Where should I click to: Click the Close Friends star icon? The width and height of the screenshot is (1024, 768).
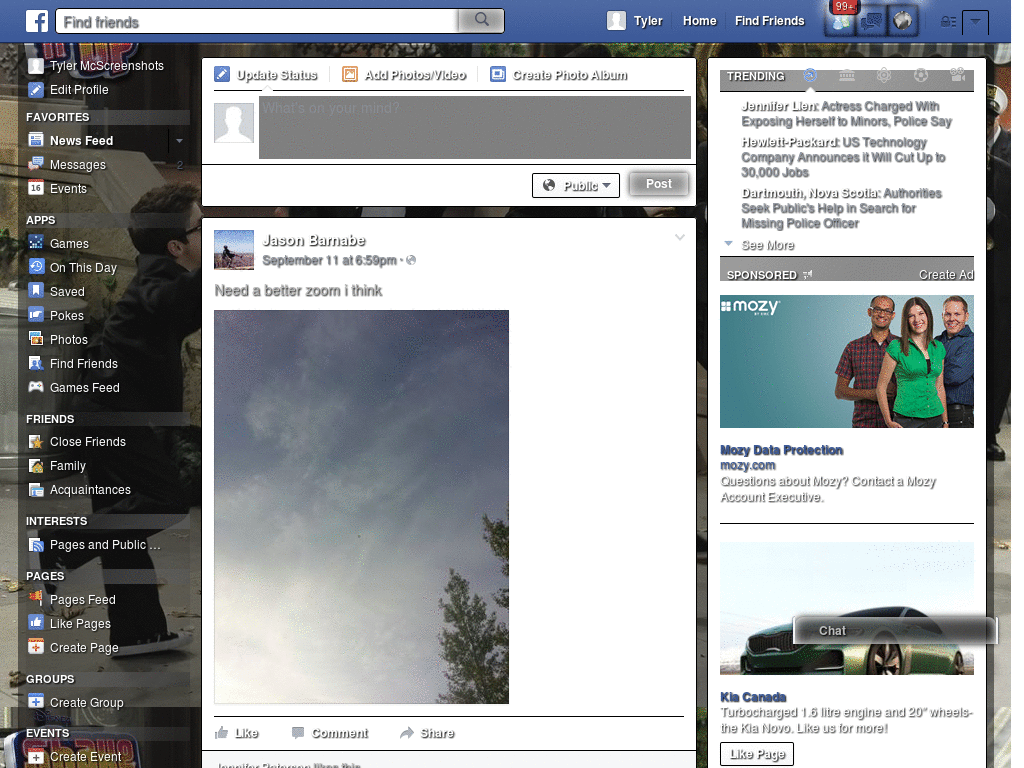pos(36,441)
